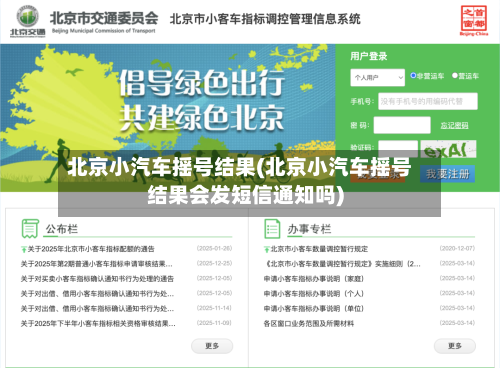
Task: Click the 办事专栏 document icon
Action: 272,228
